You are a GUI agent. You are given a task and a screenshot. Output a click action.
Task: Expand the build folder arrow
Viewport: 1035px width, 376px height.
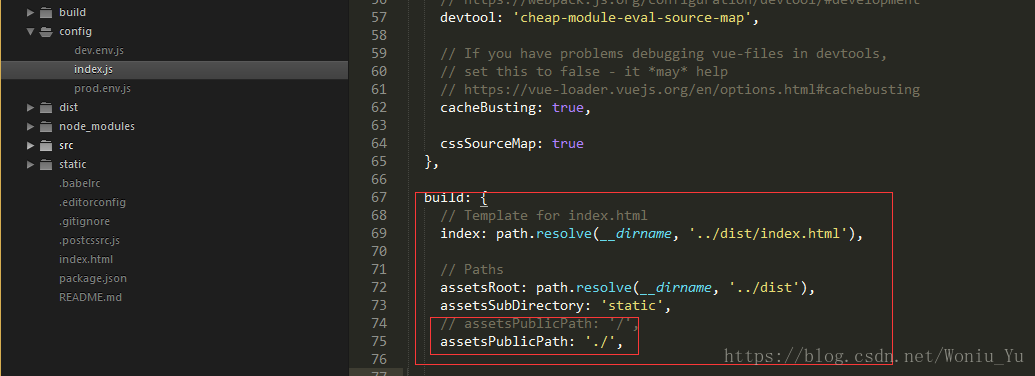coord(30,12)
